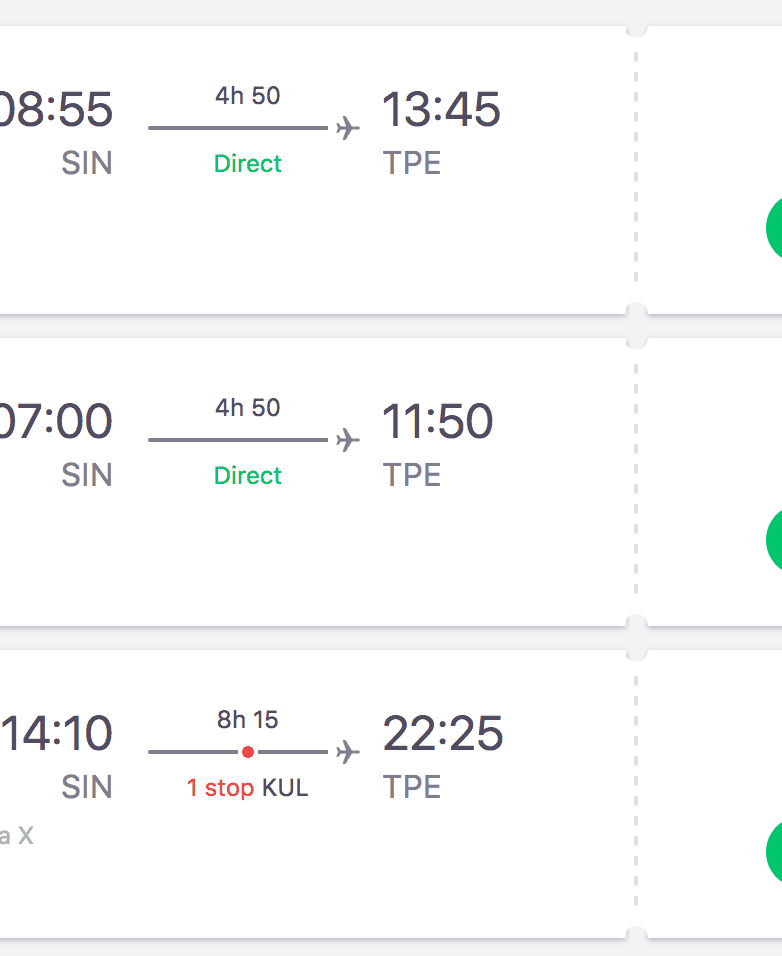Image resolution: width=782 pixels, height=956 pixels.
Task: Click the plane icon on the 07:00 flight
Action: pos(347,440)
